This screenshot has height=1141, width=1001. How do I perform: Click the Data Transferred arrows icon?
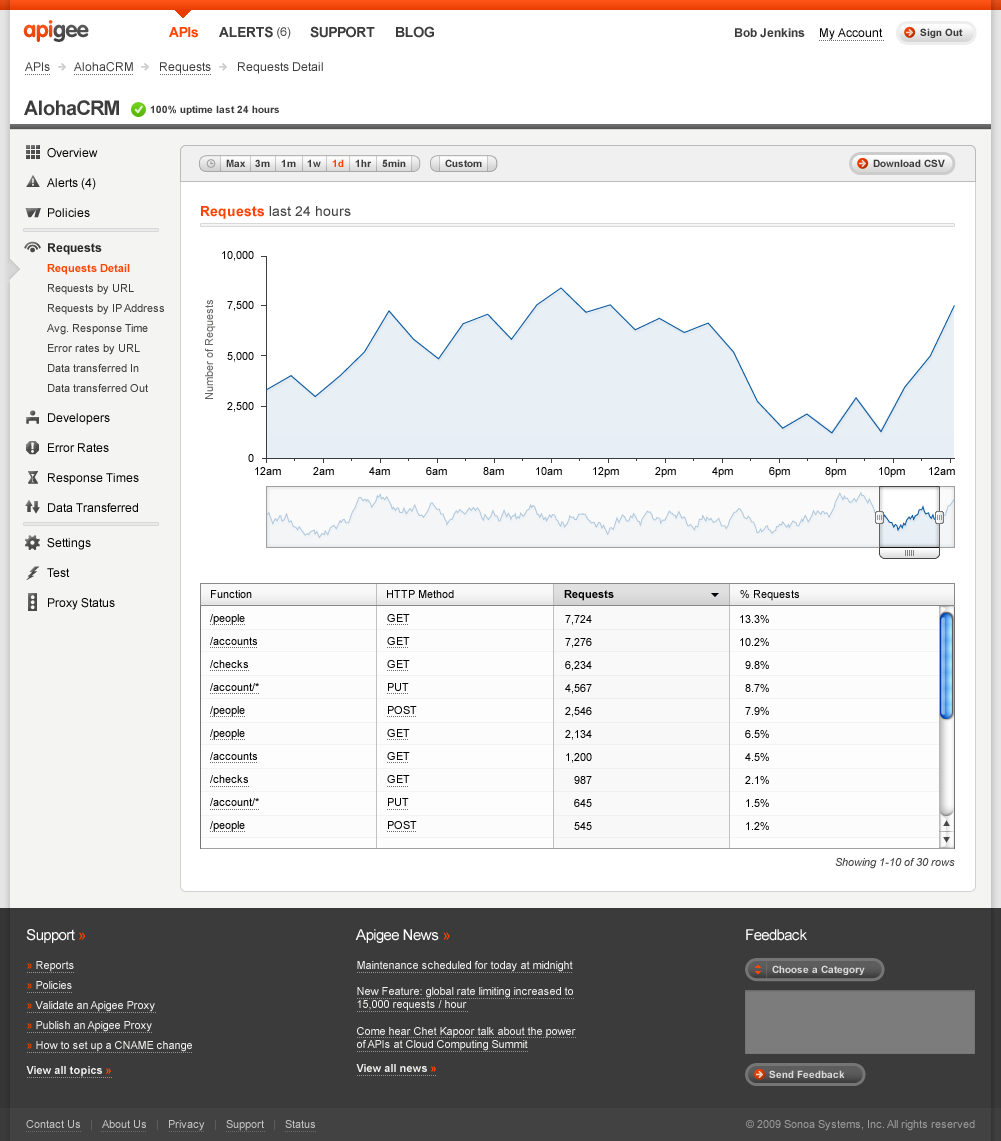click(x=33, y=508)
